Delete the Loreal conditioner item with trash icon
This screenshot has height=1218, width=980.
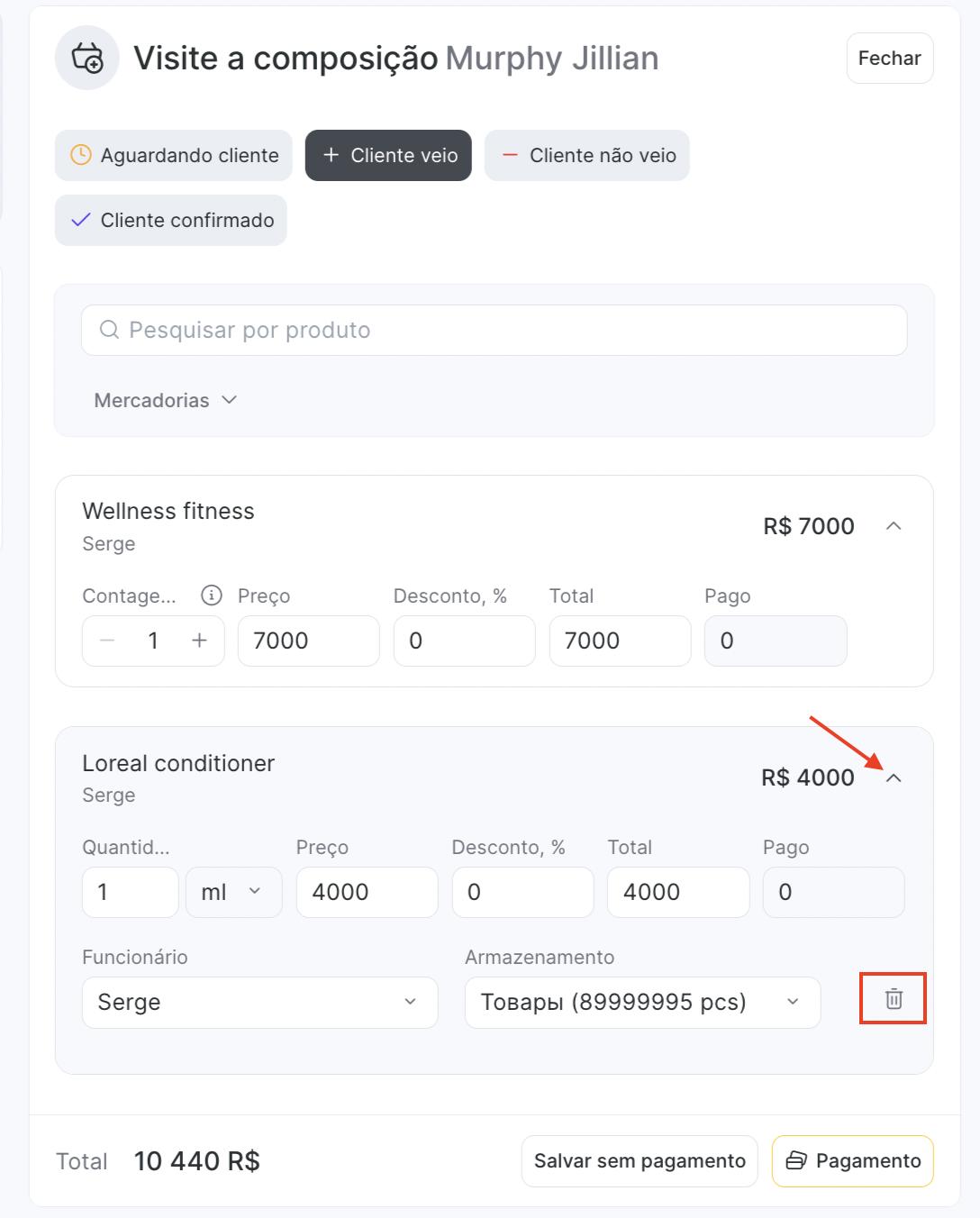pos(894,998)
